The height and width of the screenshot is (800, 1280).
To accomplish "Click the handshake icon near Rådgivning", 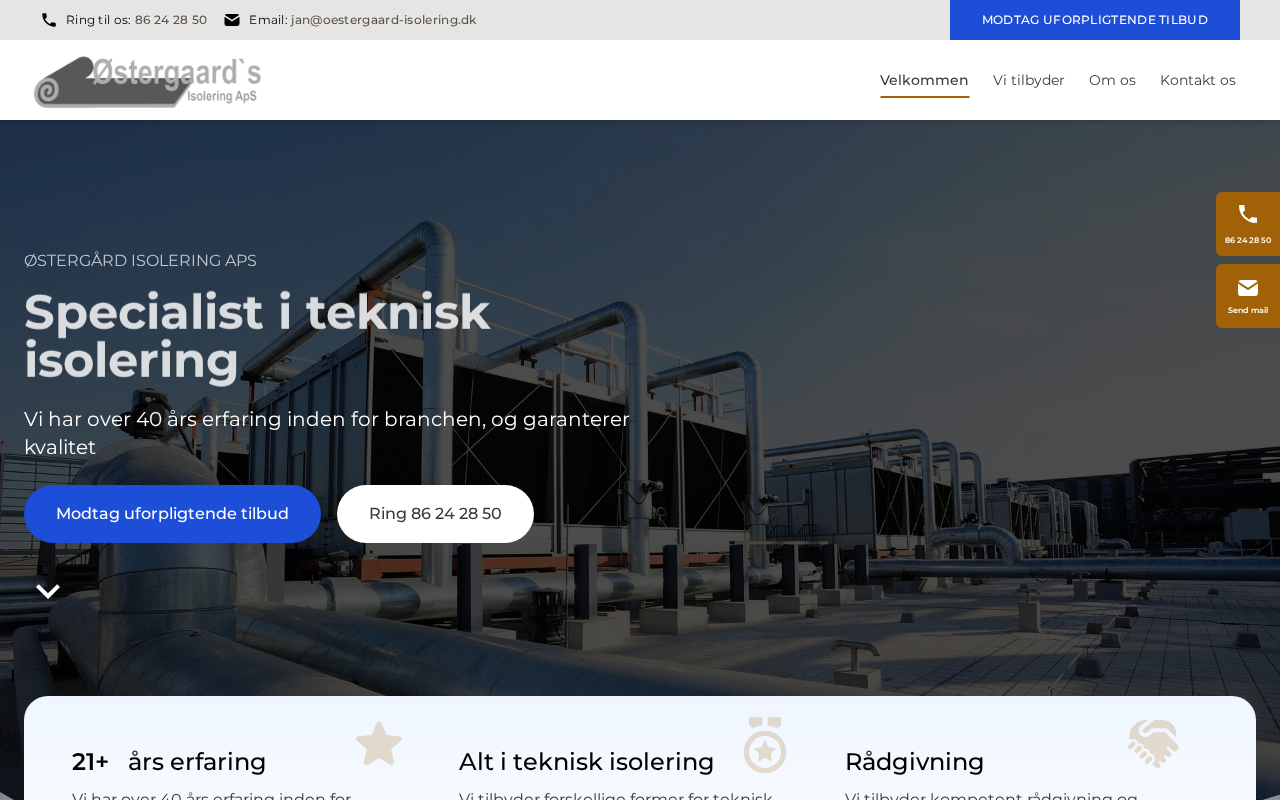I will (x=1153, y=744).
